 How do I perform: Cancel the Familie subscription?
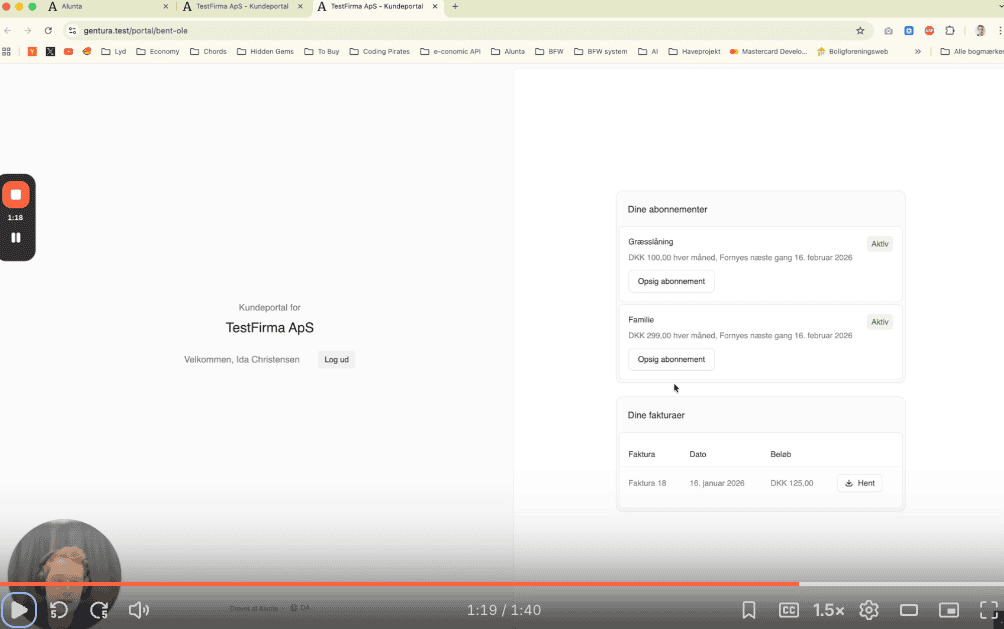[x=671, y=360]
